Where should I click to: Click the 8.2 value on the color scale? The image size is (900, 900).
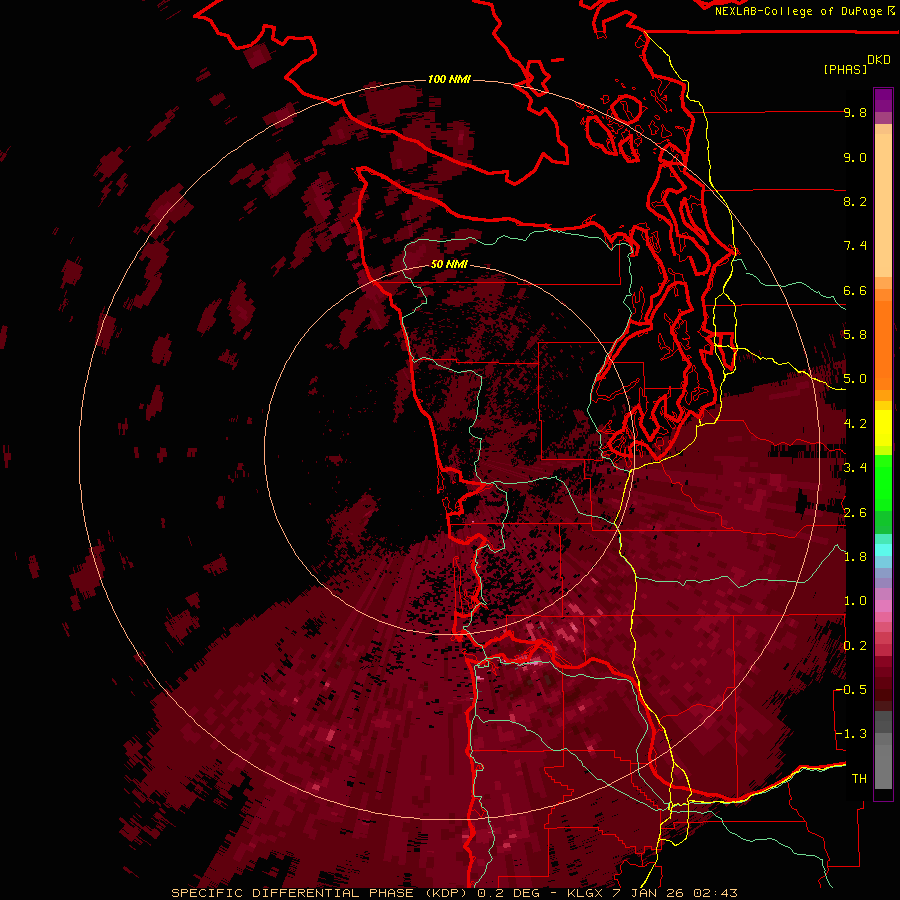855,201
